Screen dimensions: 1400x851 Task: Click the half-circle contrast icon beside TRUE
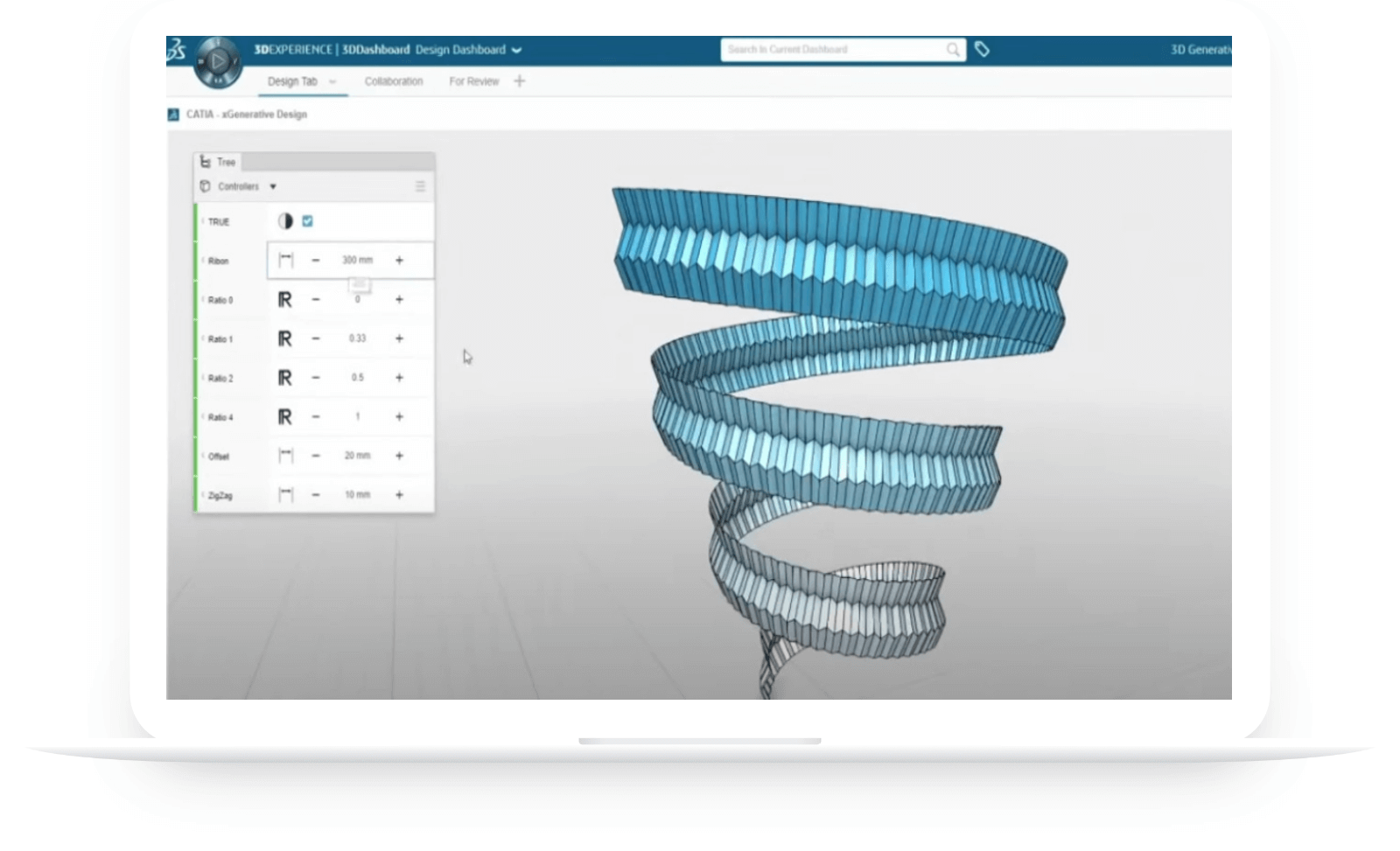coord(287,220)
